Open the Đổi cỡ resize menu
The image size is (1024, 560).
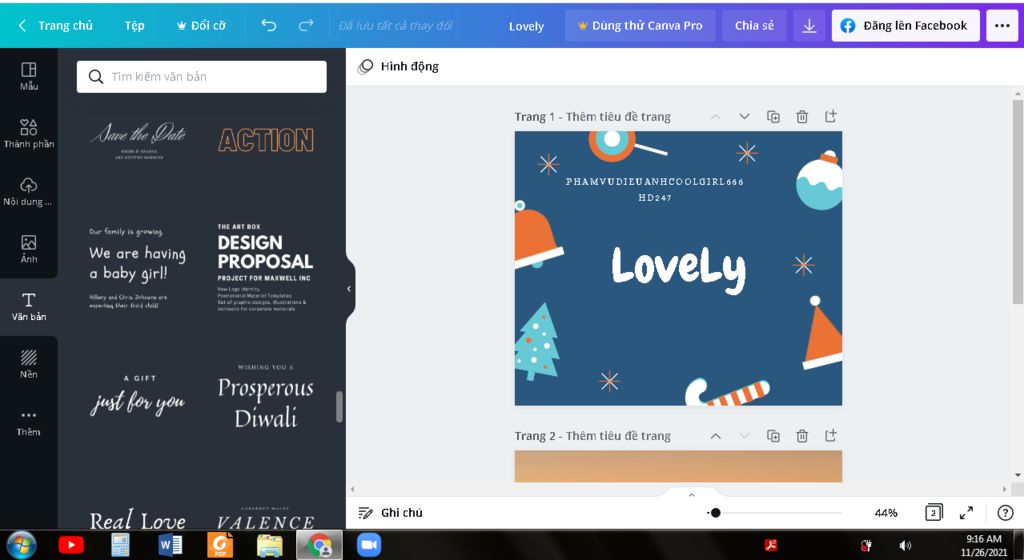201,25
